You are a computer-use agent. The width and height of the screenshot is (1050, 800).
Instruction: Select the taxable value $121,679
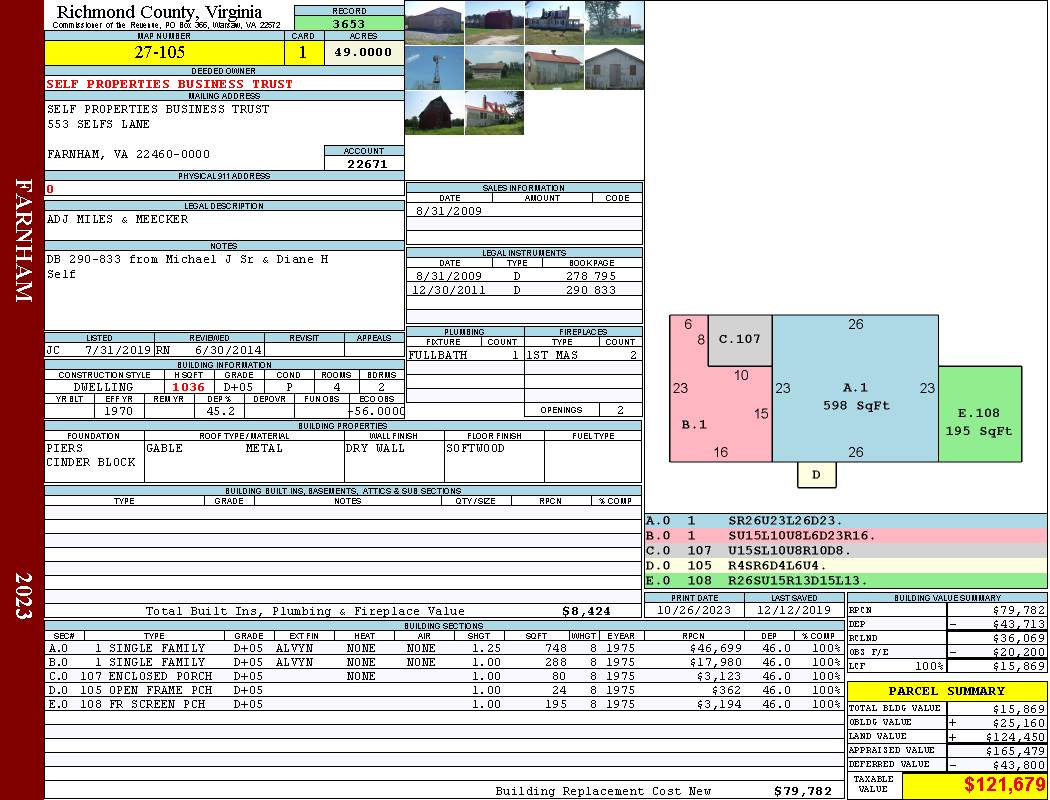pos(1004,784)
